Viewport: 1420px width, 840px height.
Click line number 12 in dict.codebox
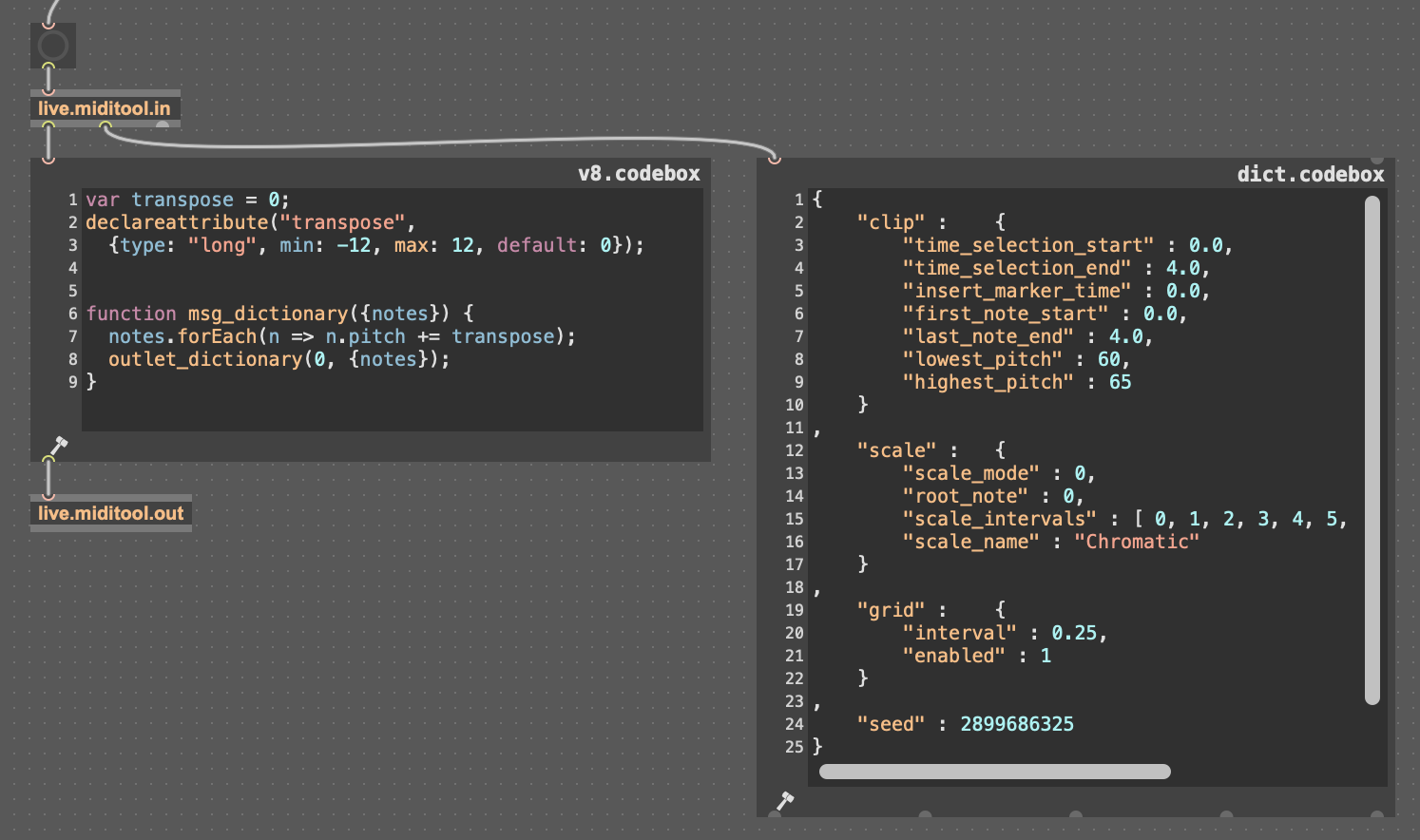click(x=794, y=450)
